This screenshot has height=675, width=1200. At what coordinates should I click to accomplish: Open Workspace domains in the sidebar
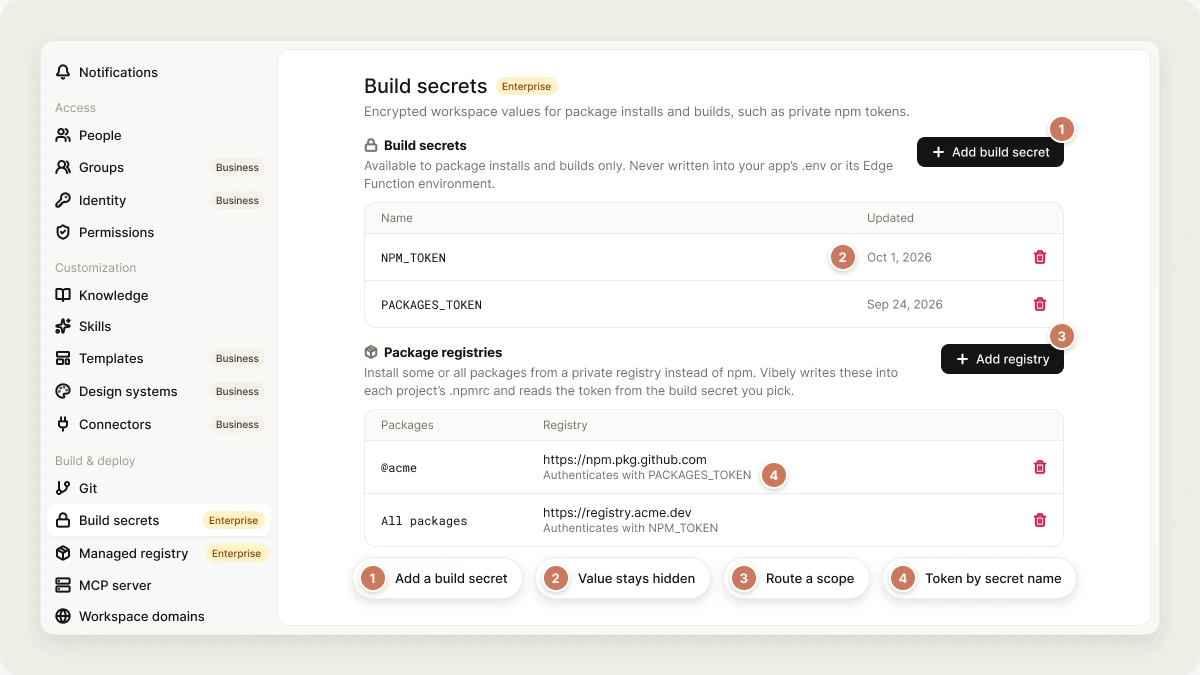[x=159, y=616]
